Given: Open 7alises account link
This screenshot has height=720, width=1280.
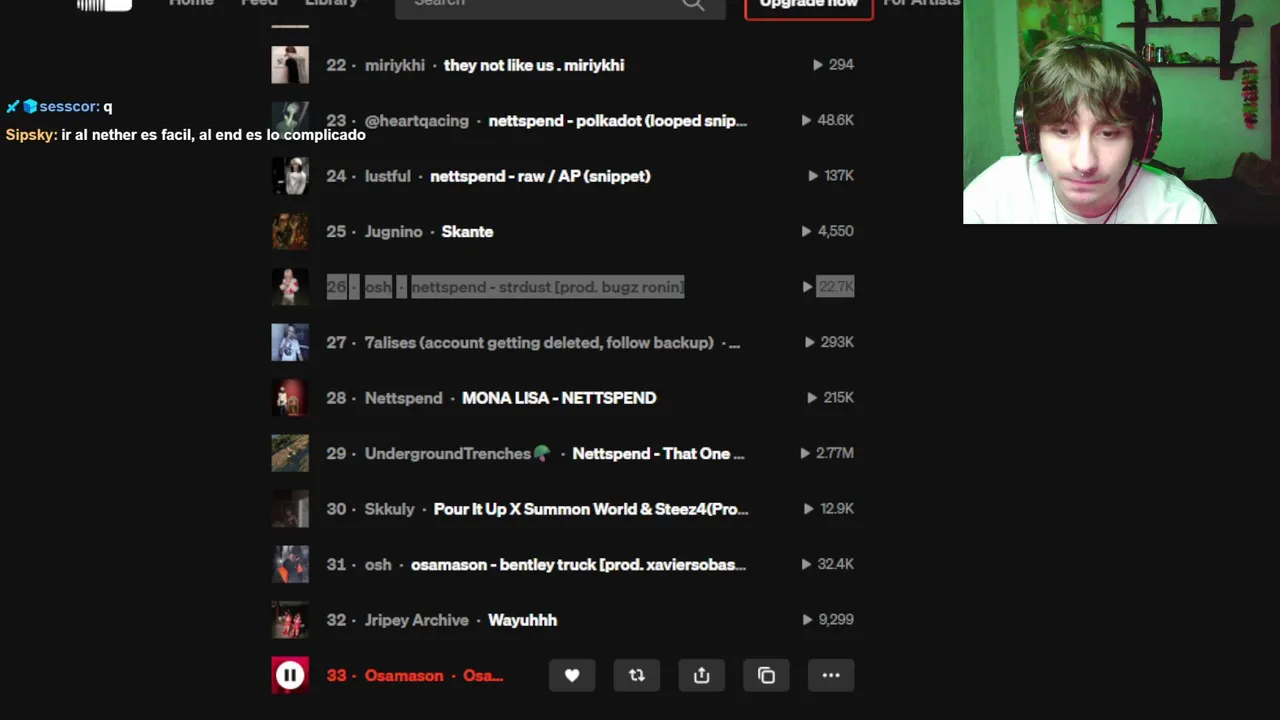Looking at the screenshot, I should coord(539,342).
